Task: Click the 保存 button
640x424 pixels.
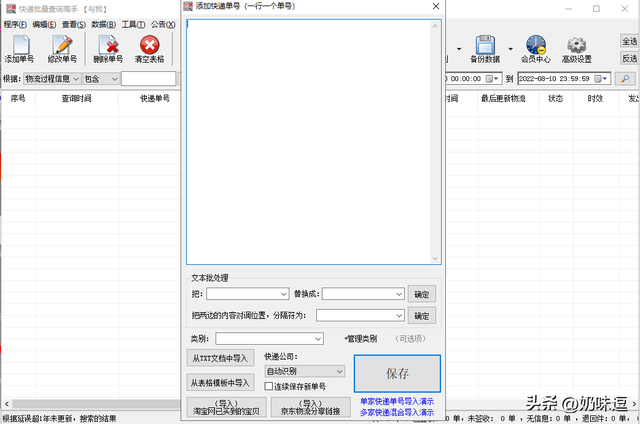Action: tap(397, 373)
